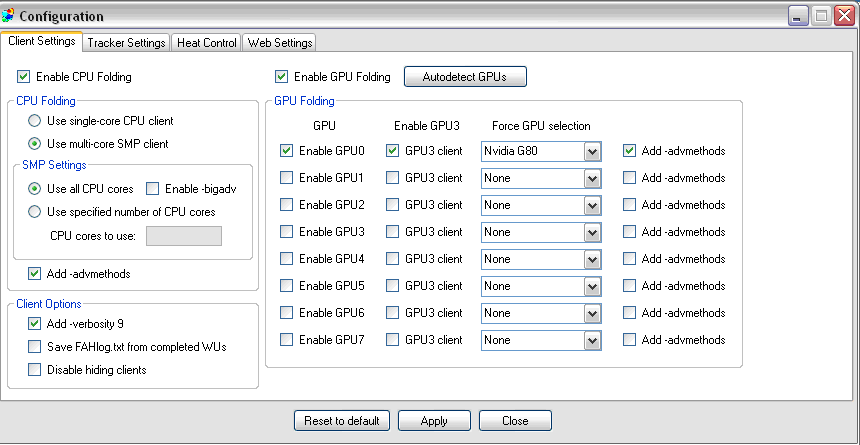This screenshot has height=445, width=860.
Task: Open the Heat Control tab
Action: tap(207, 43)
